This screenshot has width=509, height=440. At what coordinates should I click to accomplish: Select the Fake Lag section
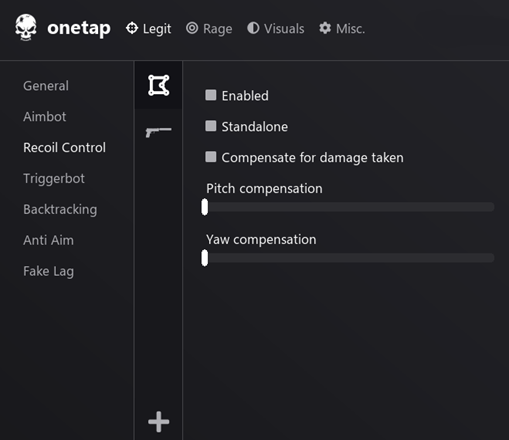(49, 271)
